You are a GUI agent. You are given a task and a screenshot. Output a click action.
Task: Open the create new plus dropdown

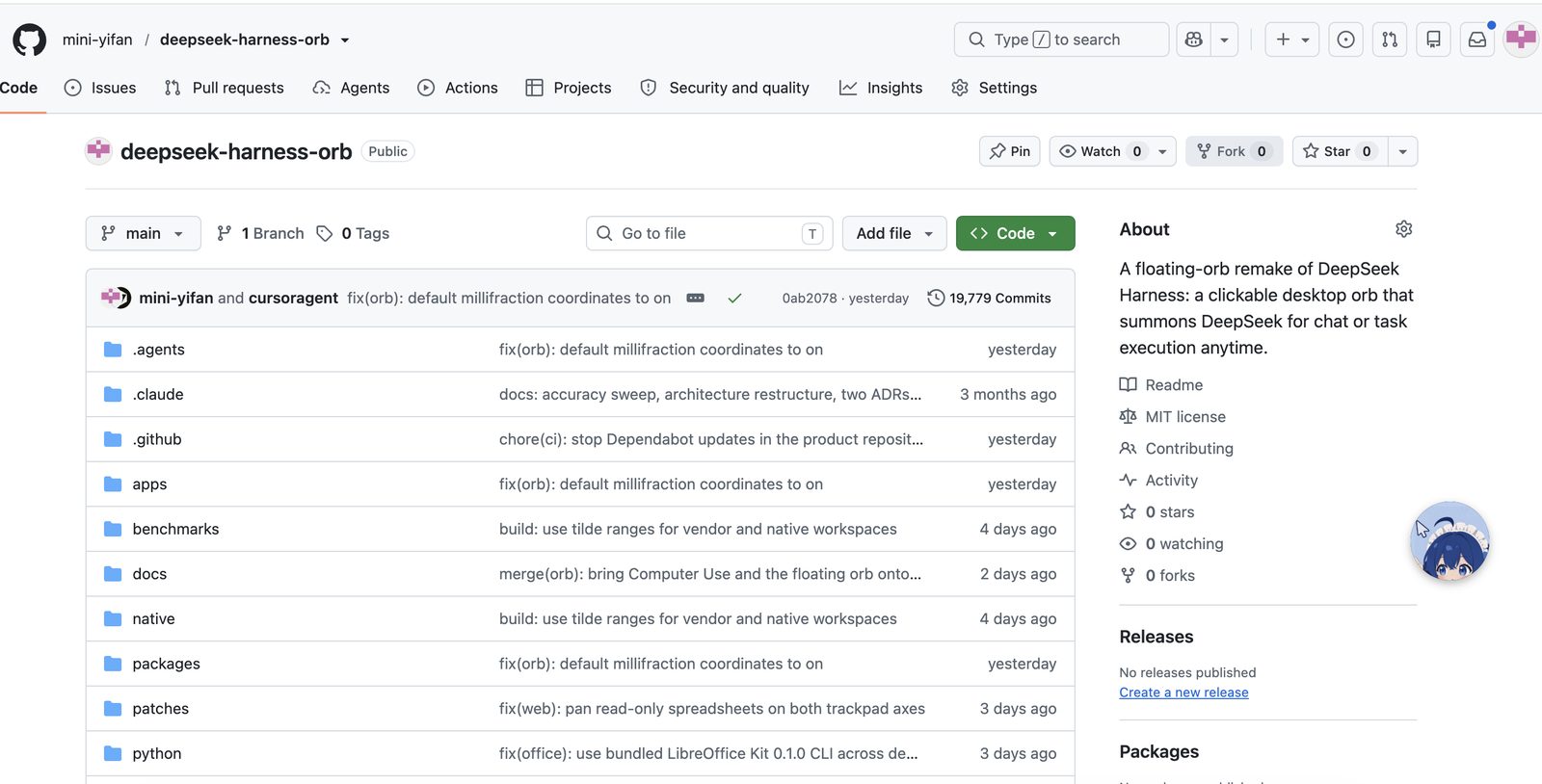tap(1292, 39)
